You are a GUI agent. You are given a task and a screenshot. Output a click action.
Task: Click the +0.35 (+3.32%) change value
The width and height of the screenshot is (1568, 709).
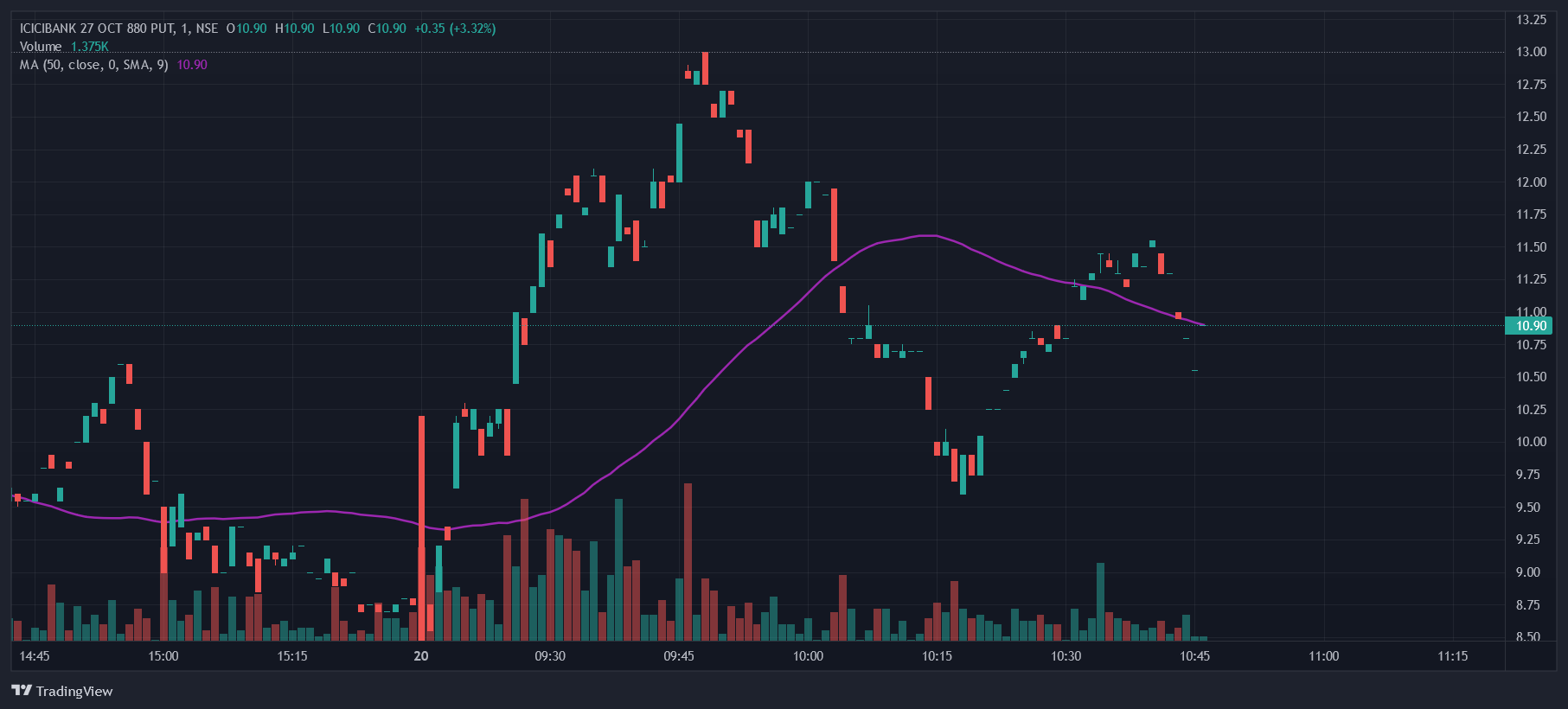[455, 29]
